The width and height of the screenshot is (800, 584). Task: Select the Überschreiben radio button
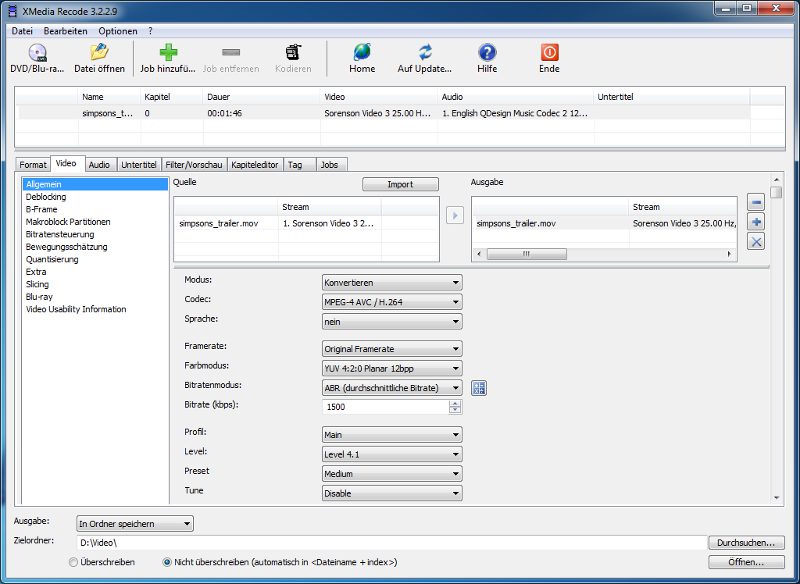coord(73,562)
